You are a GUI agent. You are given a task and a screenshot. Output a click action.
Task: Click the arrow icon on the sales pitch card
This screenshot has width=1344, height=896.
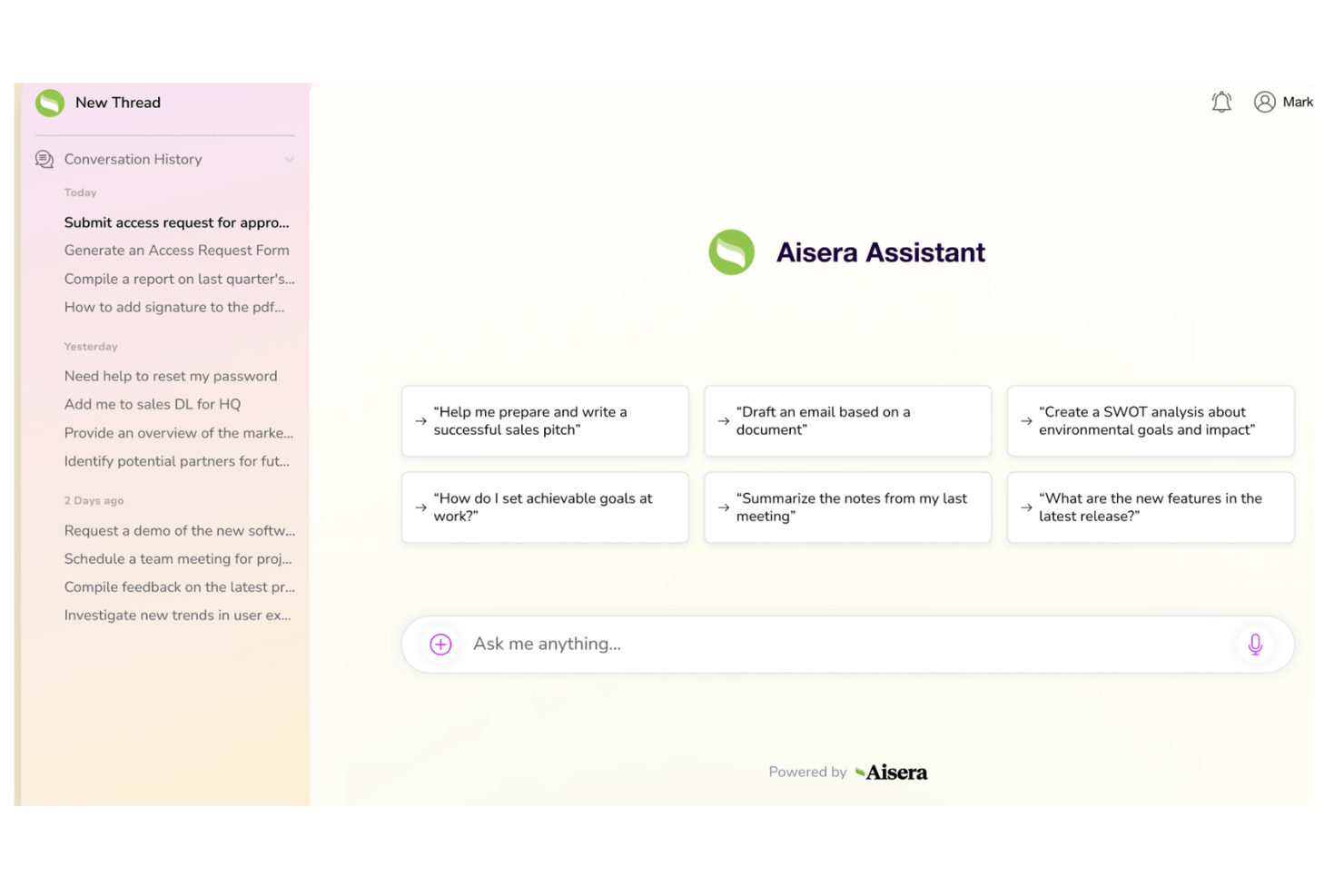tap(420, 420)
